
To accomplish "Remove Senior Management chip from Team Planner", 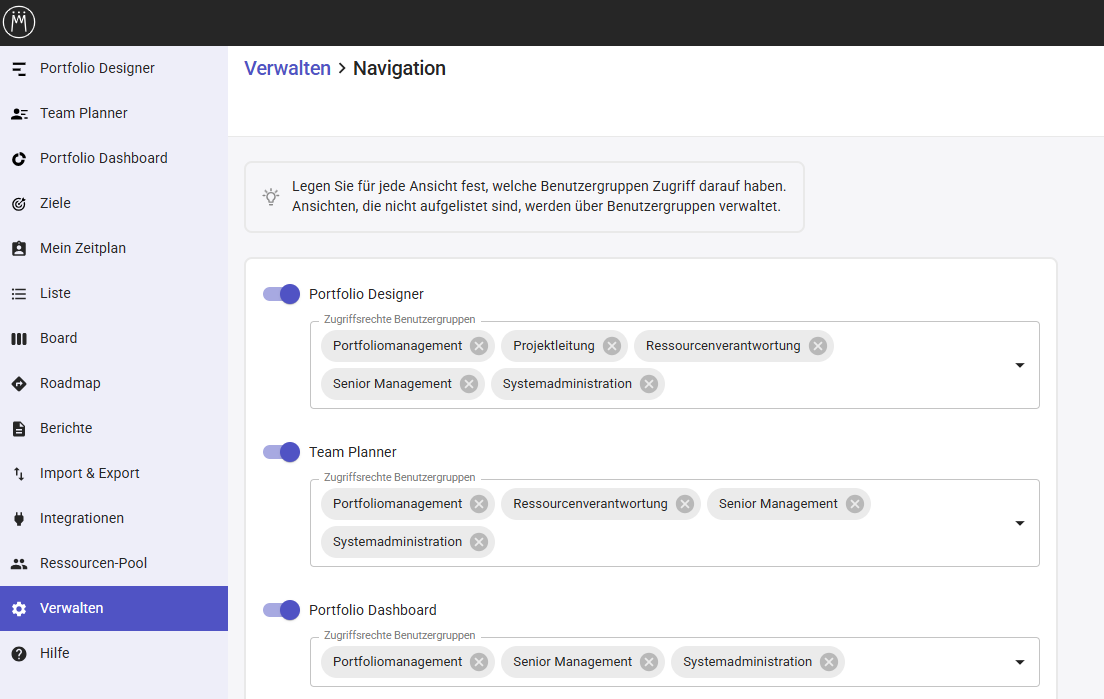I will click(855, 504).
